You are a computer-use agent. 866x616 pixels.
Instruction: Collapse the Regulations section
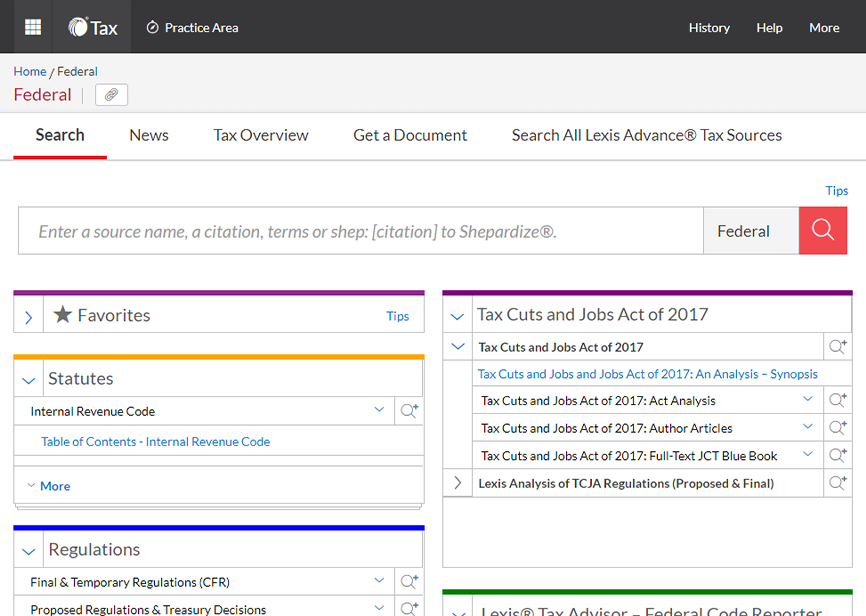click(x=29, y=551)
